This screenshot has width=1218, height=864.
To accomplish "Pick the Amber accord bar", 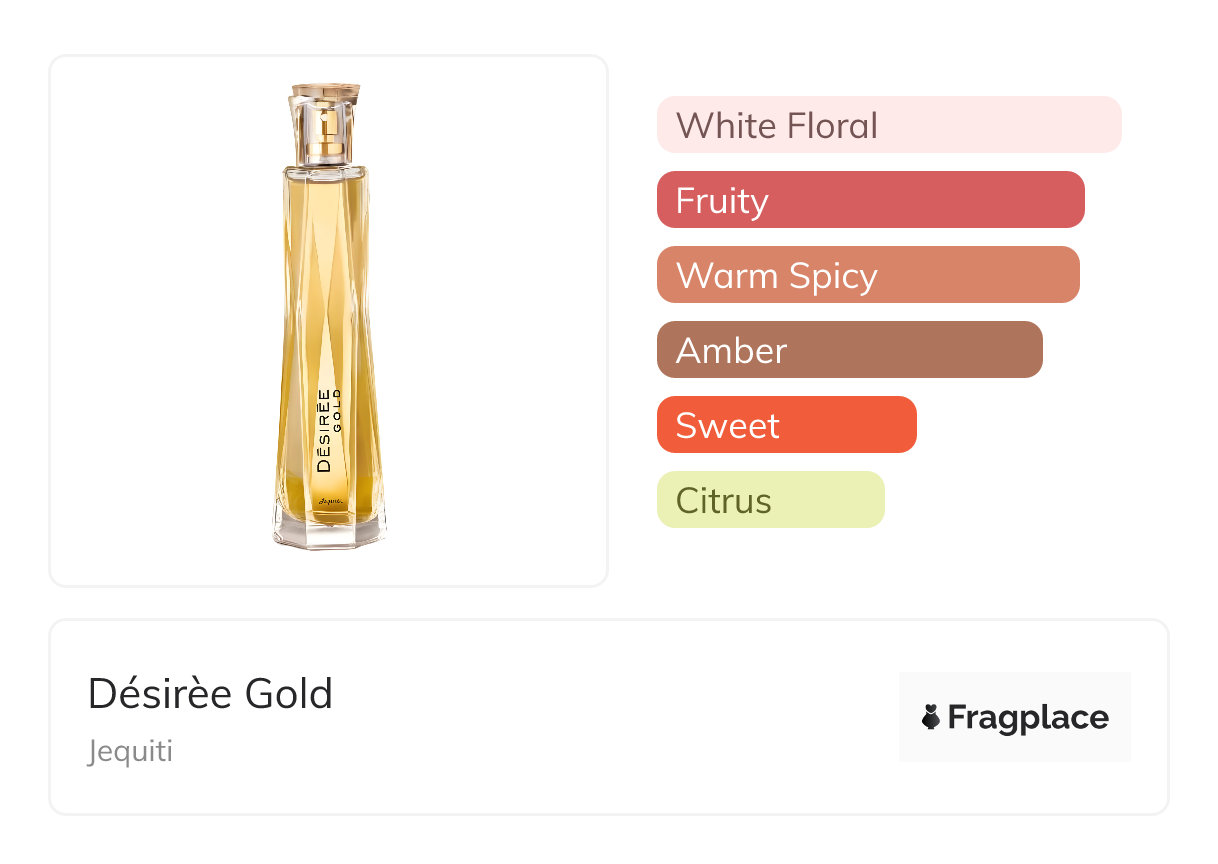I will 849,350.
